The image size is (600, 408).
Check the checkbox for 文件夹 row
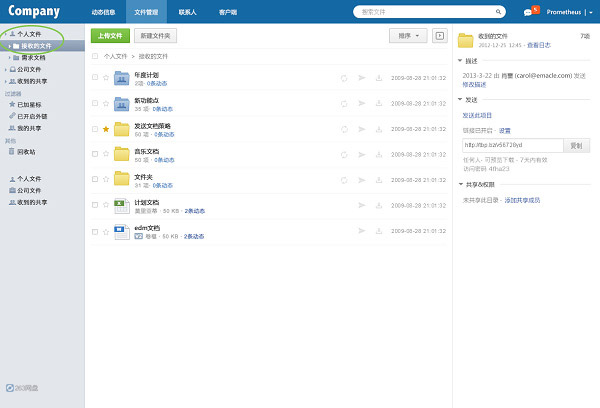click(x=95, y=180)
